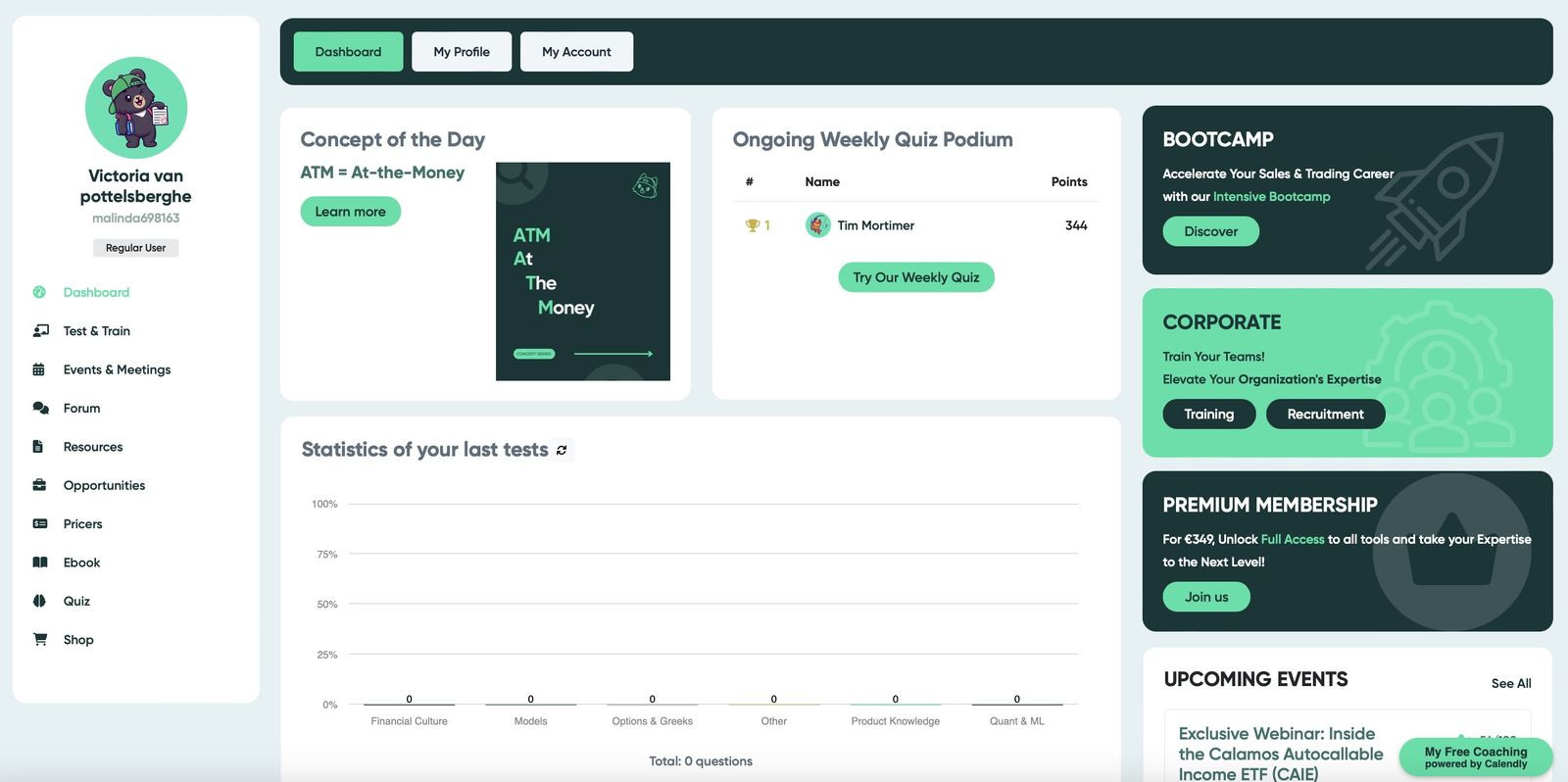The image size is (1568, 782).
Task: Click See All upcoming events link
Action: coord(1511,683)
